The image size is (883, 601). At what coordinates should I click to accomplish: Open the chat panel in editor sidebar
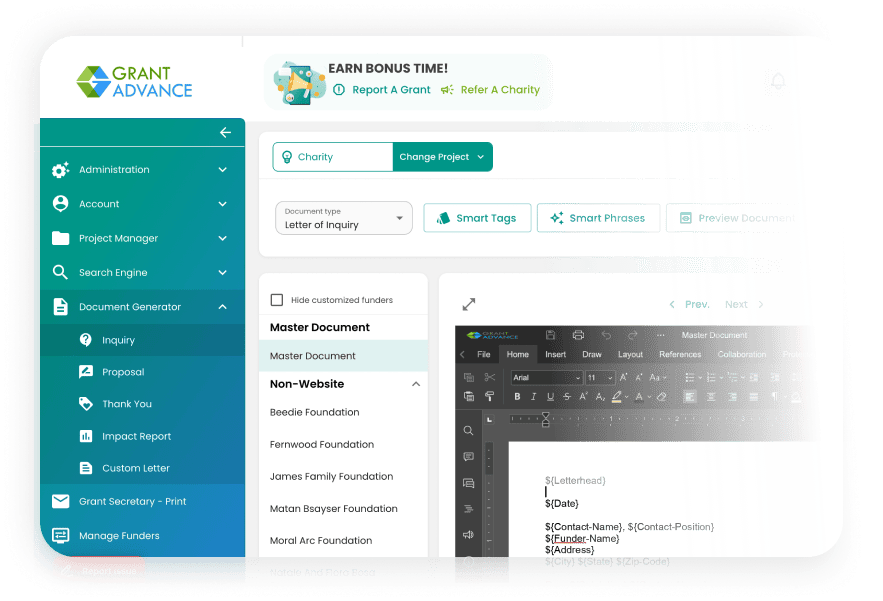pos(468,483)
